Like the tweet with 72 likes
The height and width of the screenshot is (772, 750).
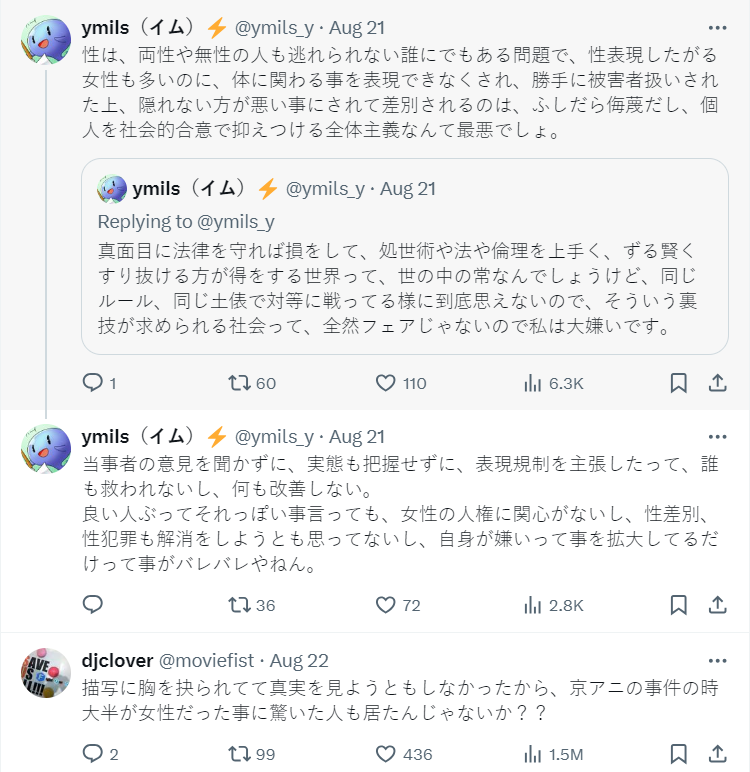point(386,605)
